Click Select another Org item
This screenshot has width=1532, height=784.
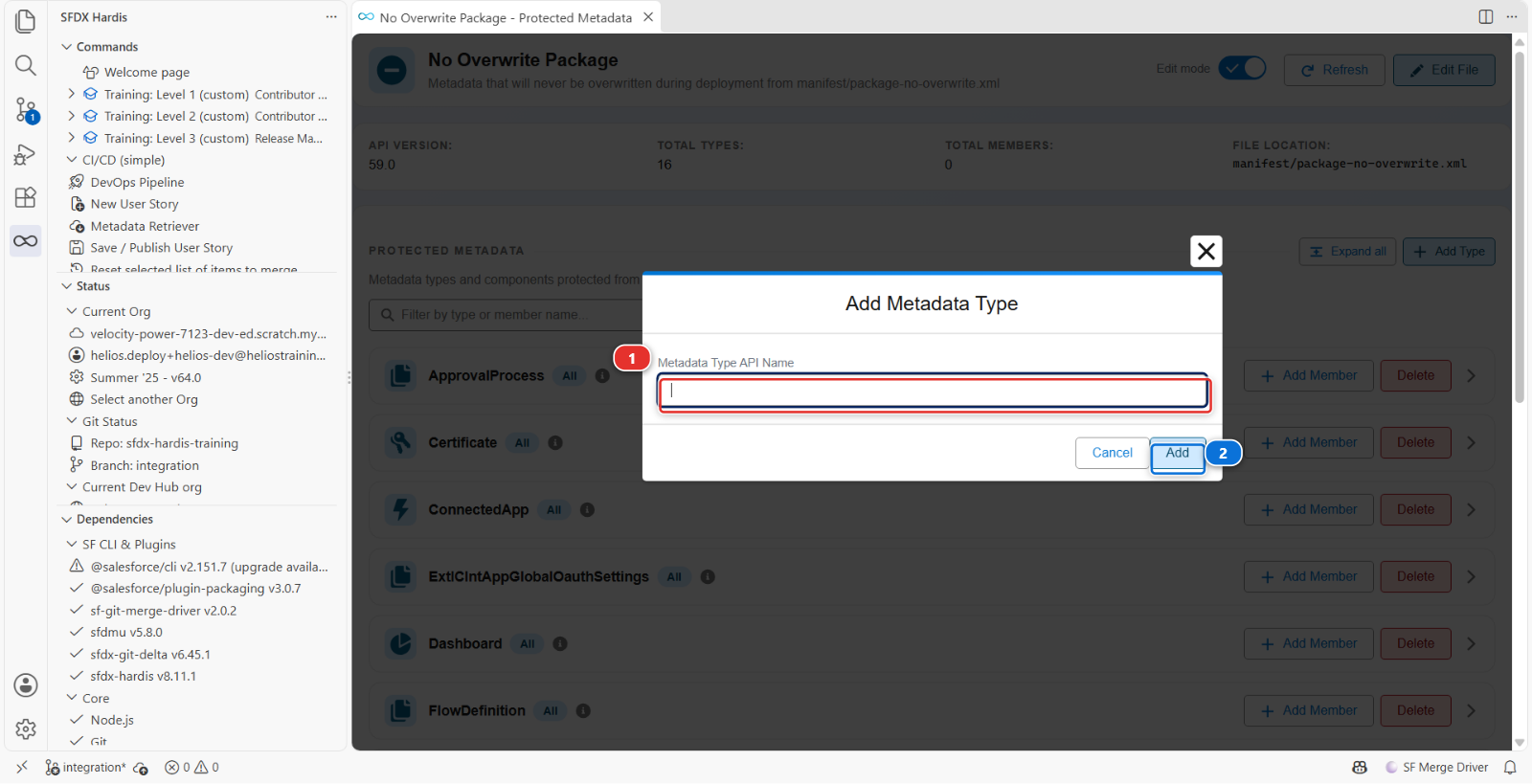pyautogui.click(x=144, y=399)
